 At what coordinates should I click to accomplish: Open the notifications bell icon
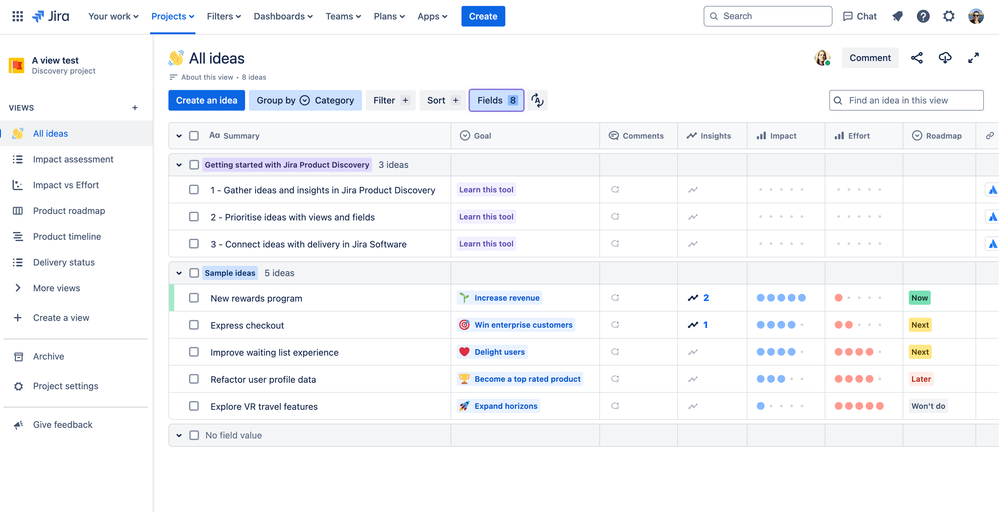(898, 17)
